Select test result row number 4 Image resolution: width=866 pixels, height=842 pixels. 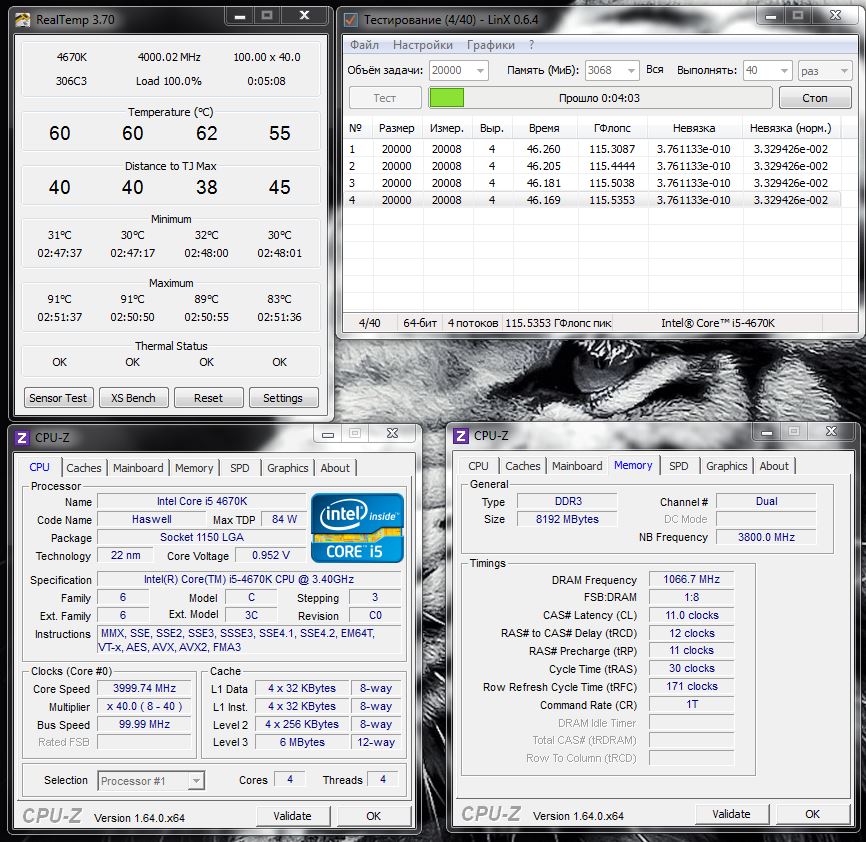click(590, 200)
